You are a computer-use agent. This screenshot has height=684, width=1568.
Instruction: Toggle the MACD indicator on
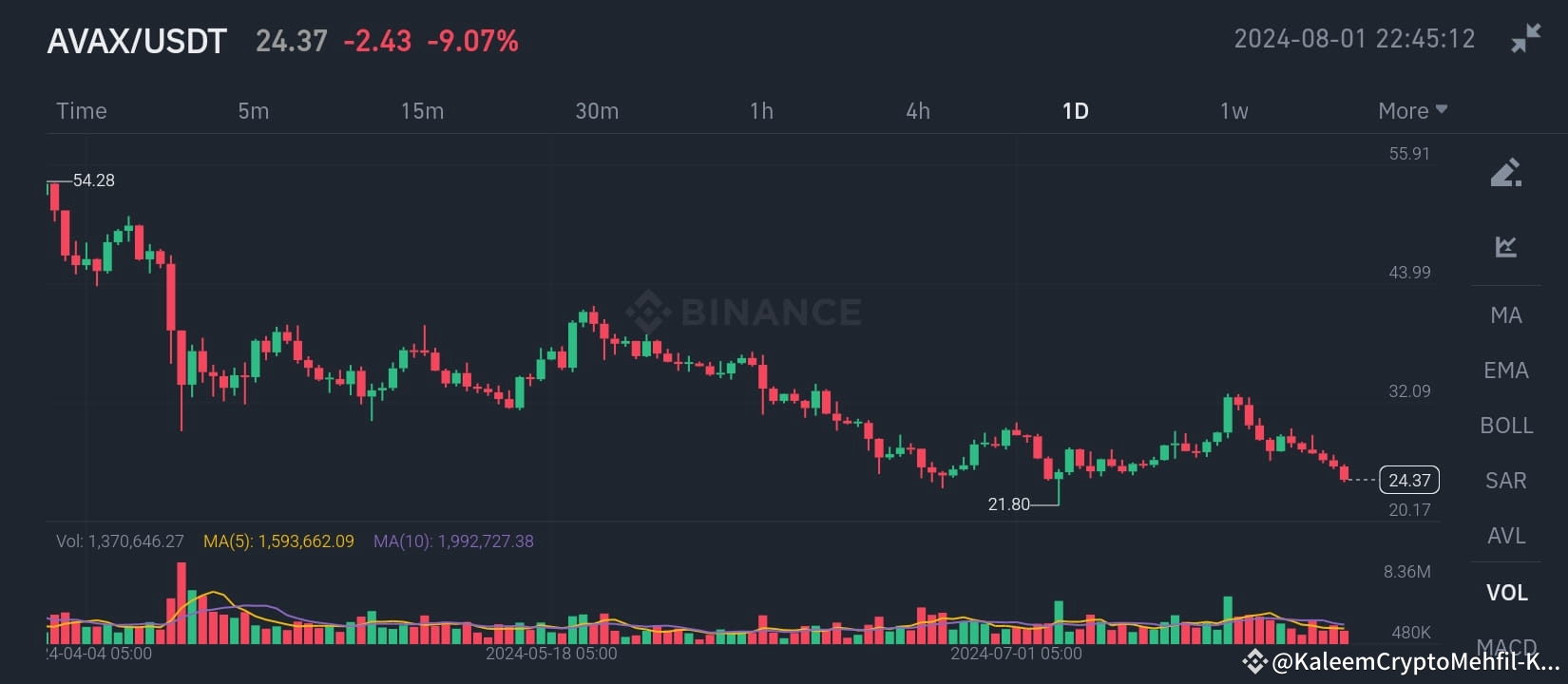tap(1506, 645)
